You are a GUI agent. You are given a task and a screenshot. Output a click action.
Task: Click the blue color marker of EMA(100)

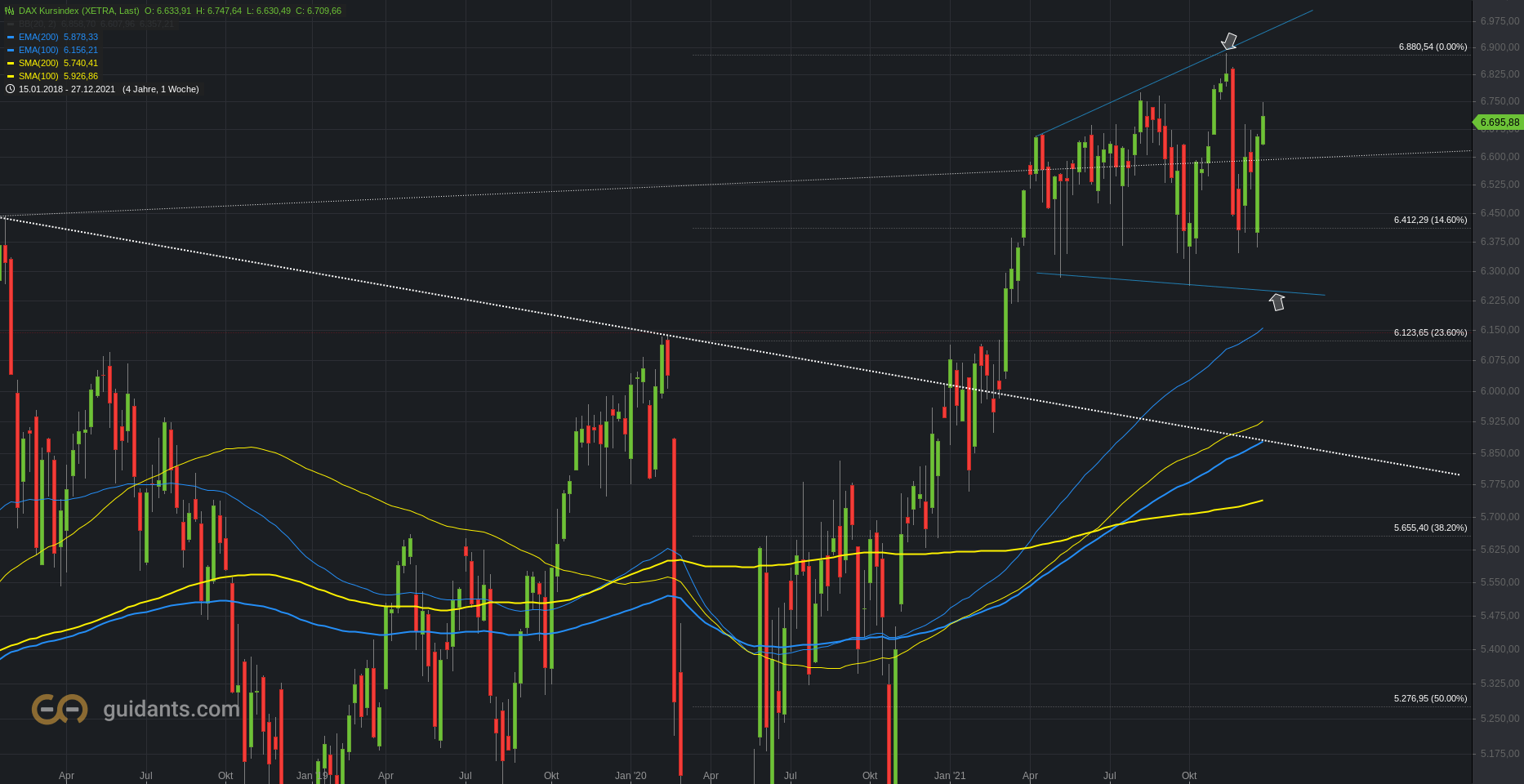pos(11,51)
